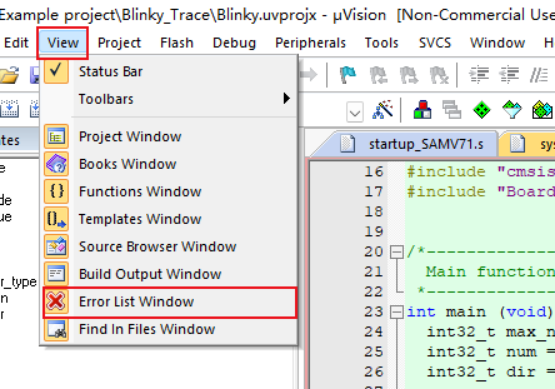Open the target selection dropdown arrow
This screenshot has height=389, width=555.
355,113
